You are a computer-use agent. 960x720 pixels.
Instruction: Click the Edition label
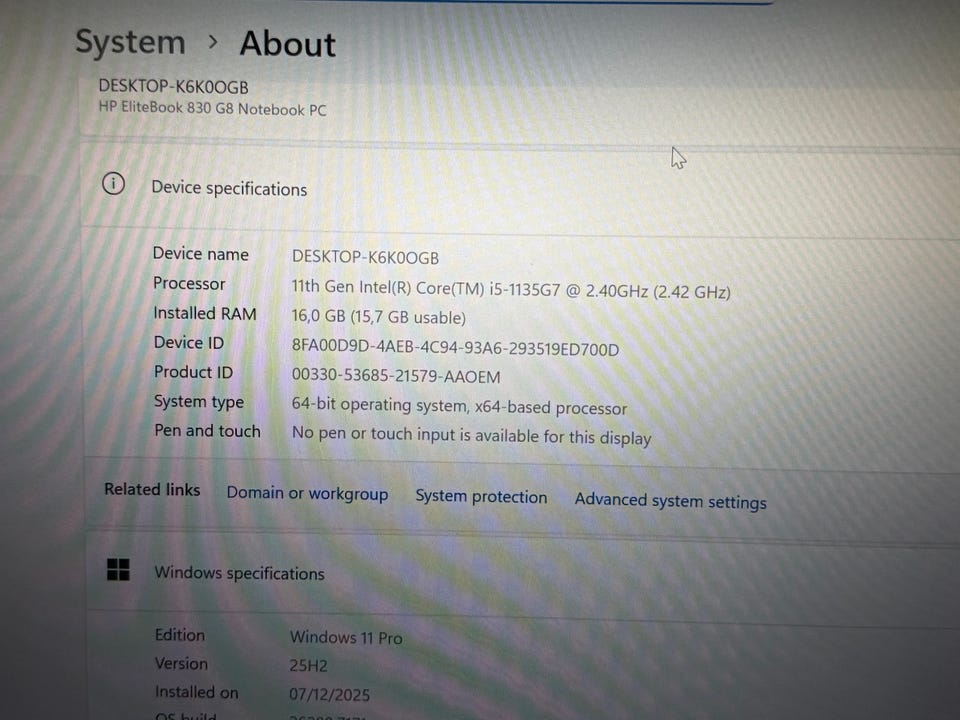pos(179,634)
